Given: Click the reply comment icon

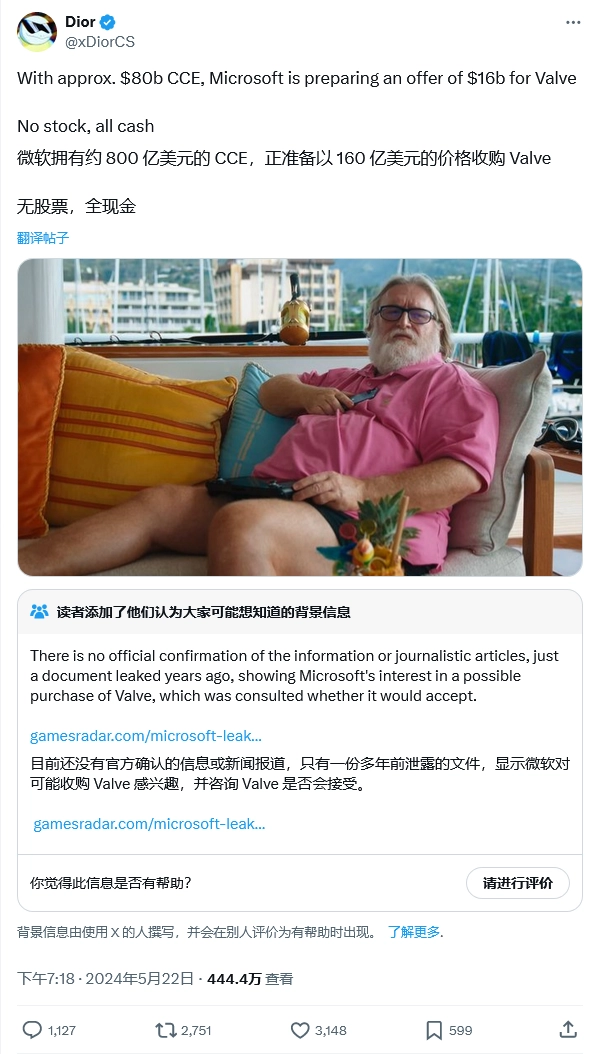Looking at the screenshot, I should 32,1030.
